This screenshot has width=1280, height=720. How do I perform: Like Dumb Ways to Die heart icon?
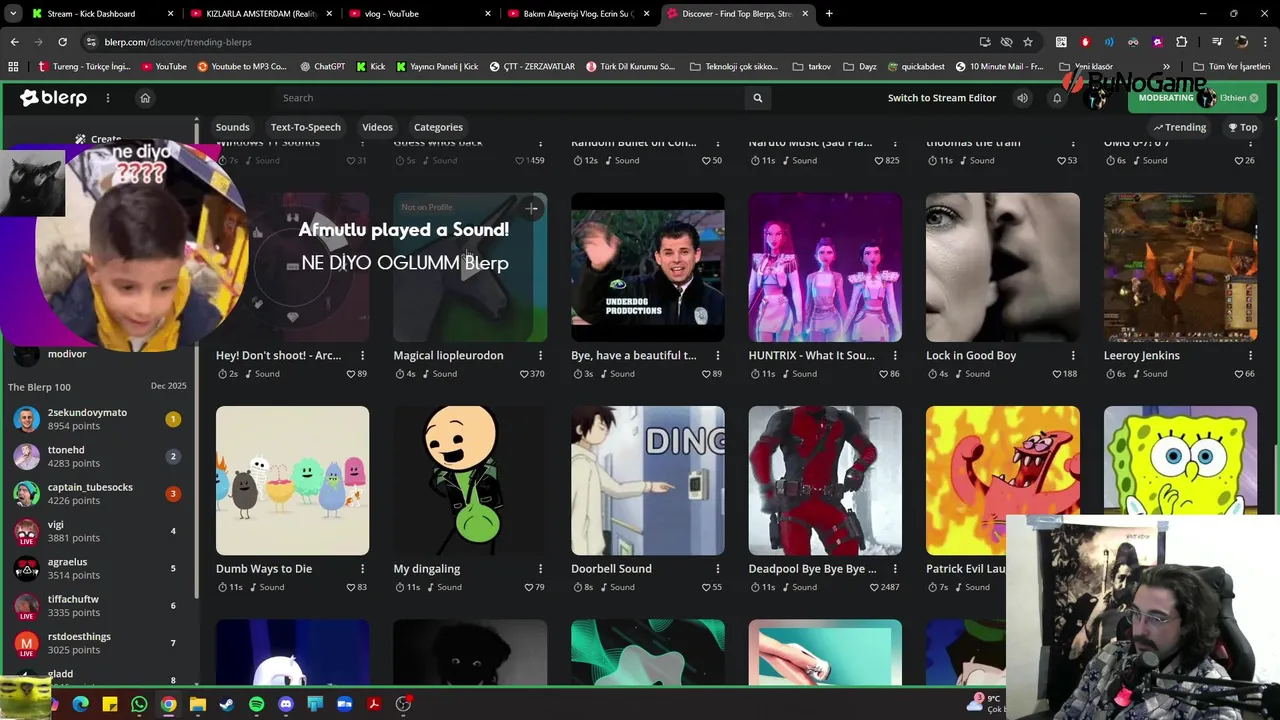click(351, 587)
